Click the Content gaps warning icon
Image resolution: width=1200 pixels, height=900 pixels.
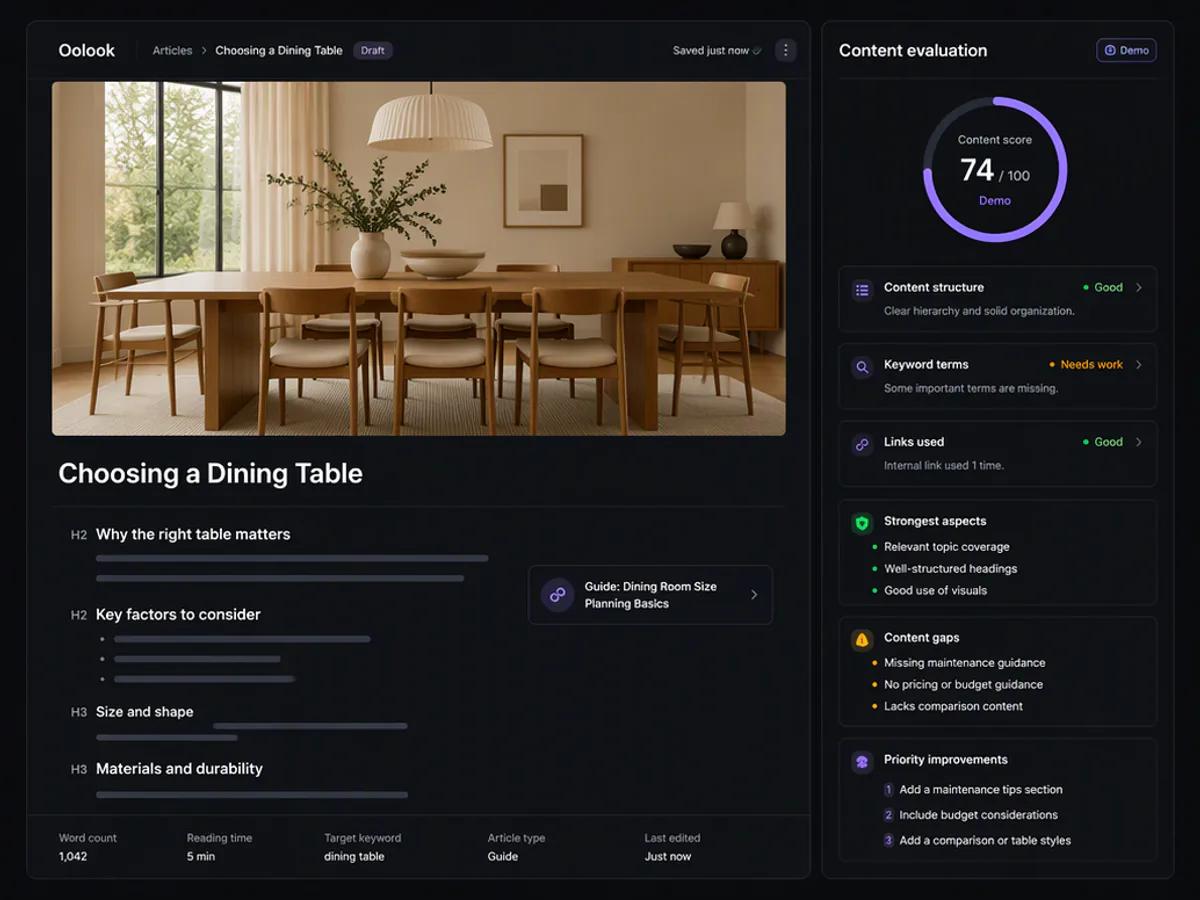pos(862,640)
